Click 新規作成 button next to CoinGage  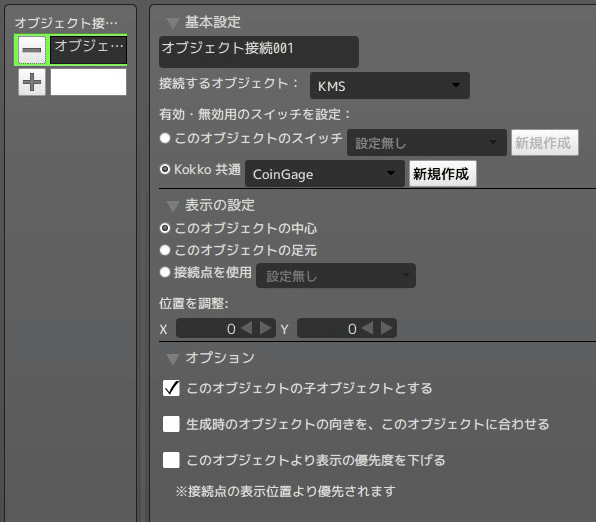pos(442,174)
